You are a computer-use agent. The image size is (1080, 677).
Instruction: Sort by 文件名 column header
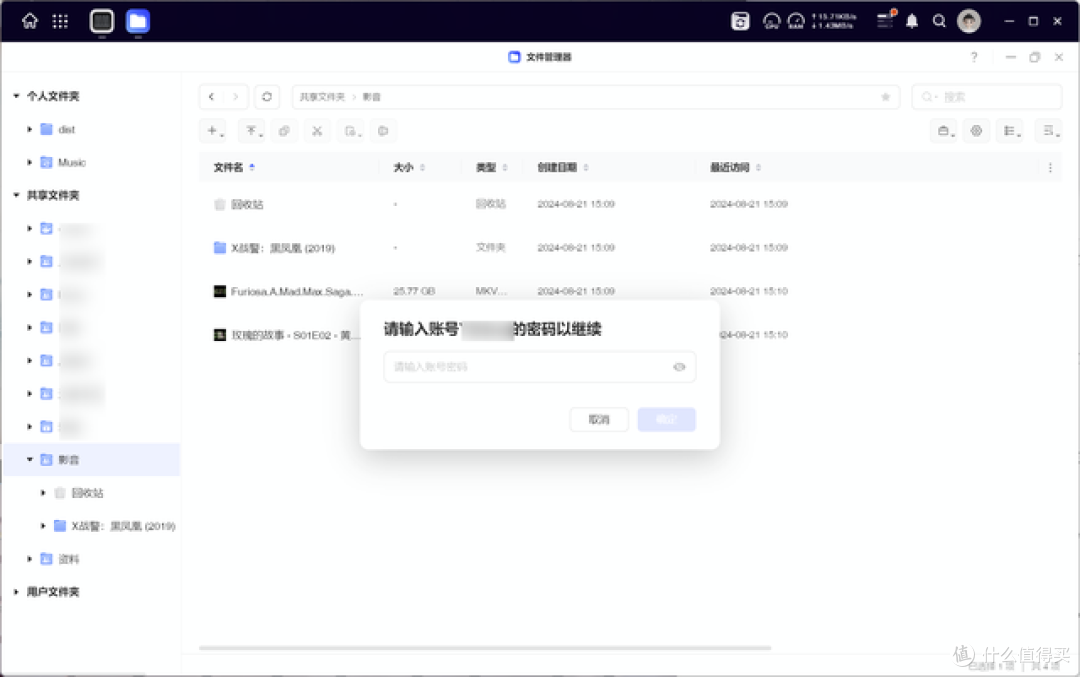point(228,167)
